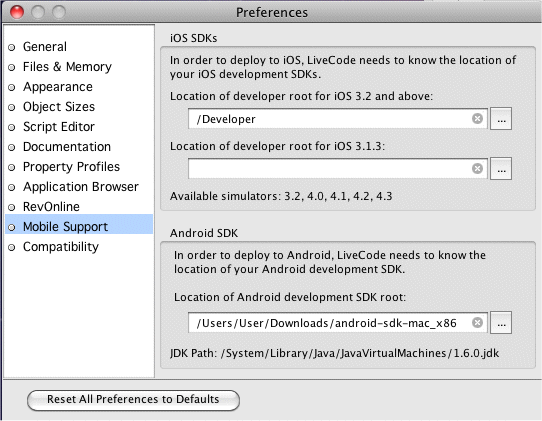Click the bullet icon beside Compatibility
Image resolution: width=542 pixels, height=421 pixels.
[x=12, y=247]
